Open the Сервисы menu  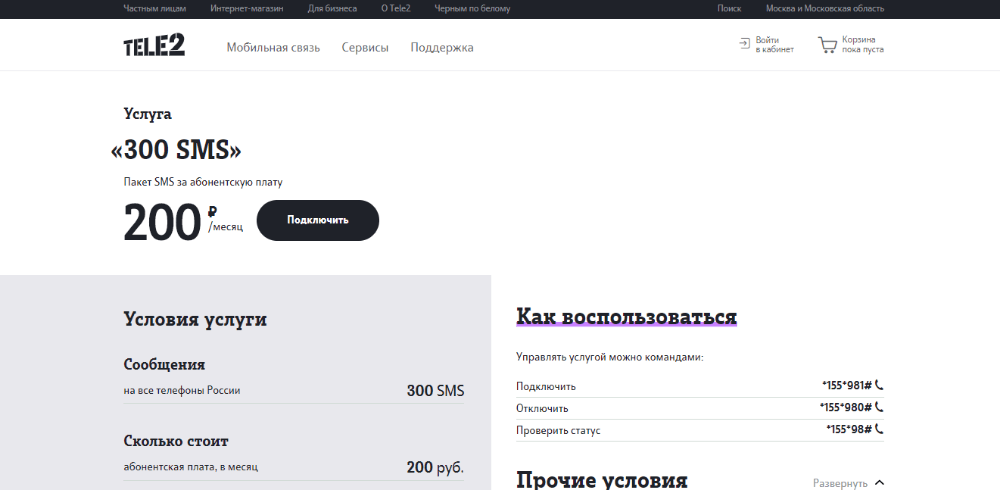pyautogui.click(x=365, y=48)
